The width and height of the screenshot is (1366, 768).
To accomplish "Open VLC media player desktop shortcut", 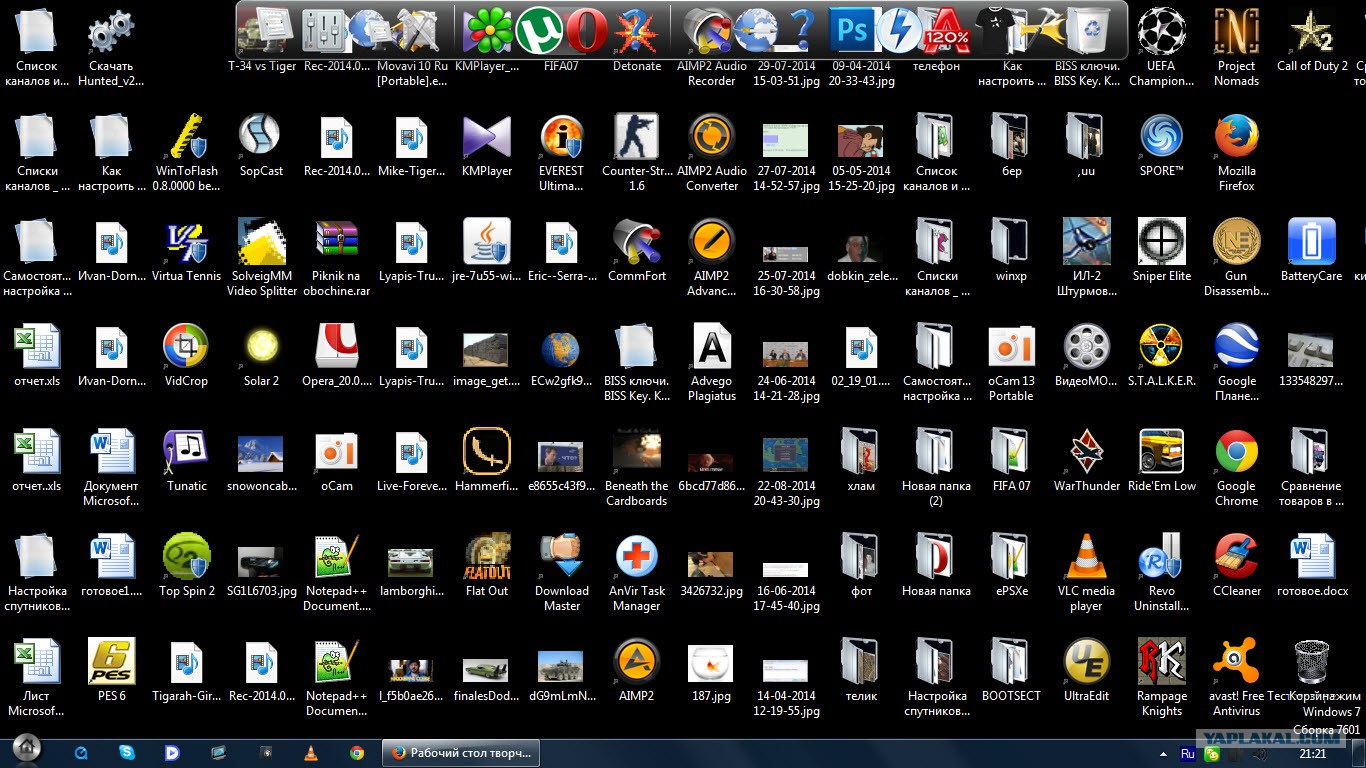I will [x=1086, y=573].
